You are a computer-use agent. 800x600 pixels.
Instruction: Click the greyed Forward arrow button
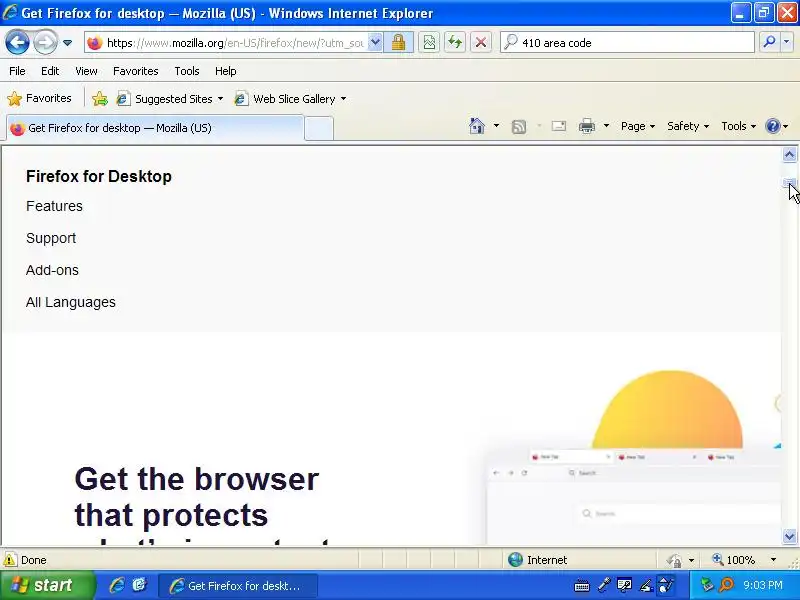coord(45,42)
